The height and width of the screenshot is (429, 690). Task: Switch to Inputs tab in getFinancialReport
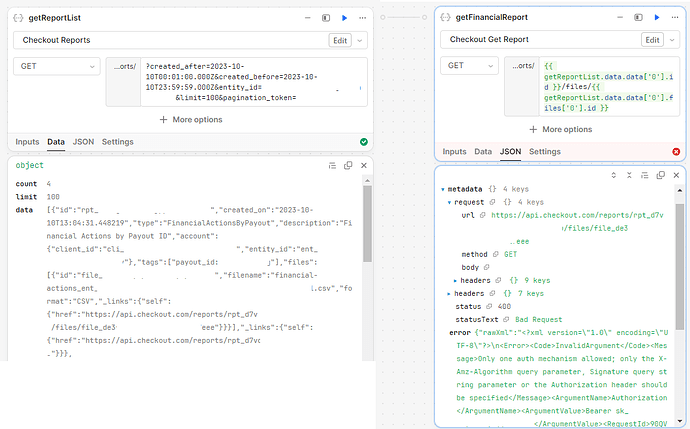(454, 151)
